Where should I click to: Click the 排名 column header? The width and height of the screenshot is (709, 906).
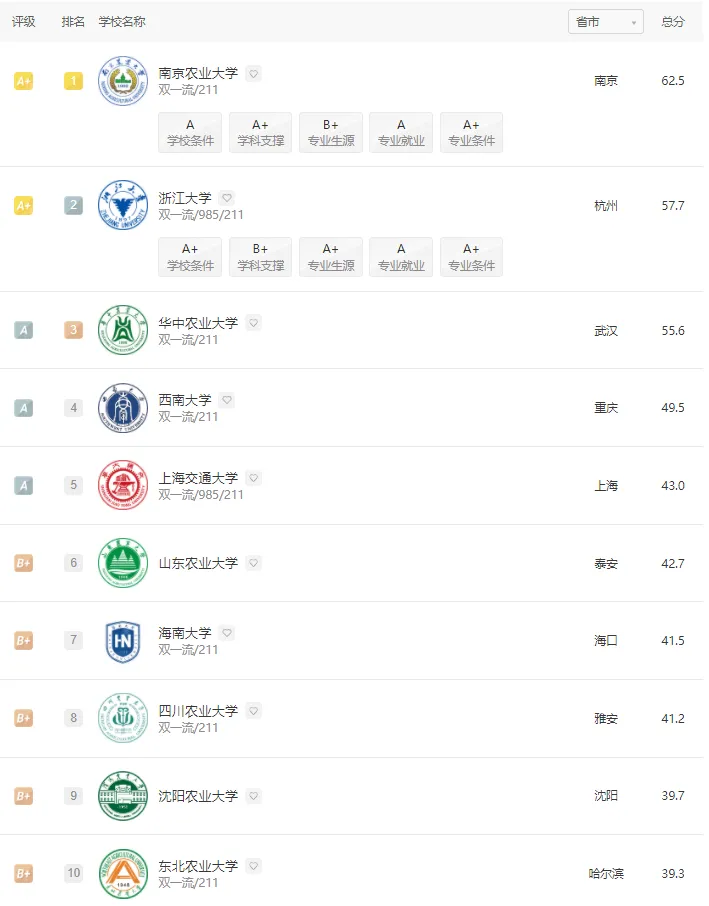click(x=73, y=22)
